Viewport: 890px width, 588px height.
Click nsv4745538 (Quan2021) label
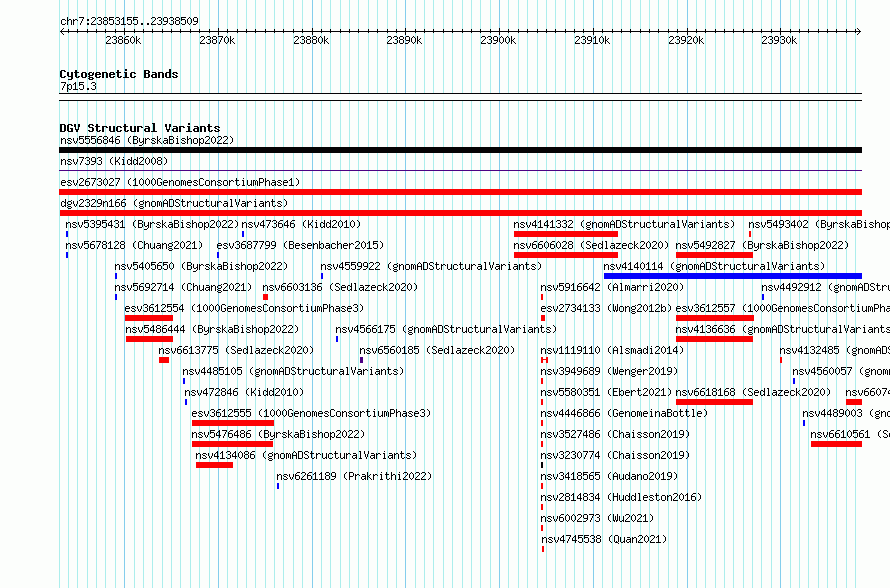(604, 539)
